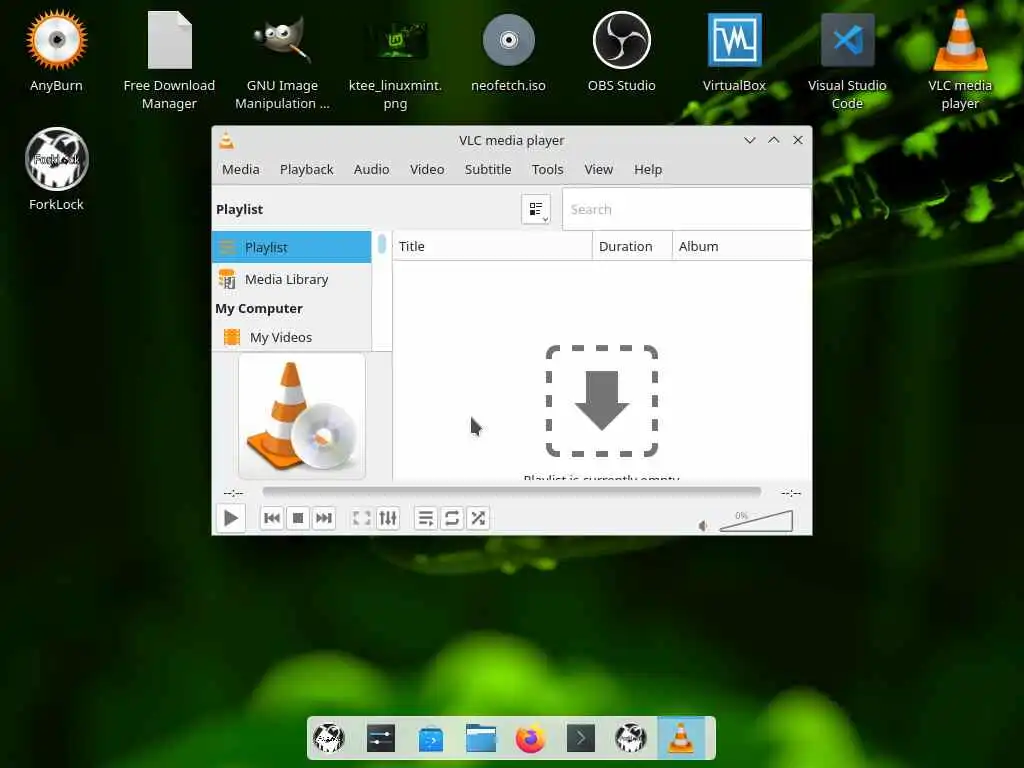1024x768 pixels.
Task: Open the View menu
Action: click(598, 169)
